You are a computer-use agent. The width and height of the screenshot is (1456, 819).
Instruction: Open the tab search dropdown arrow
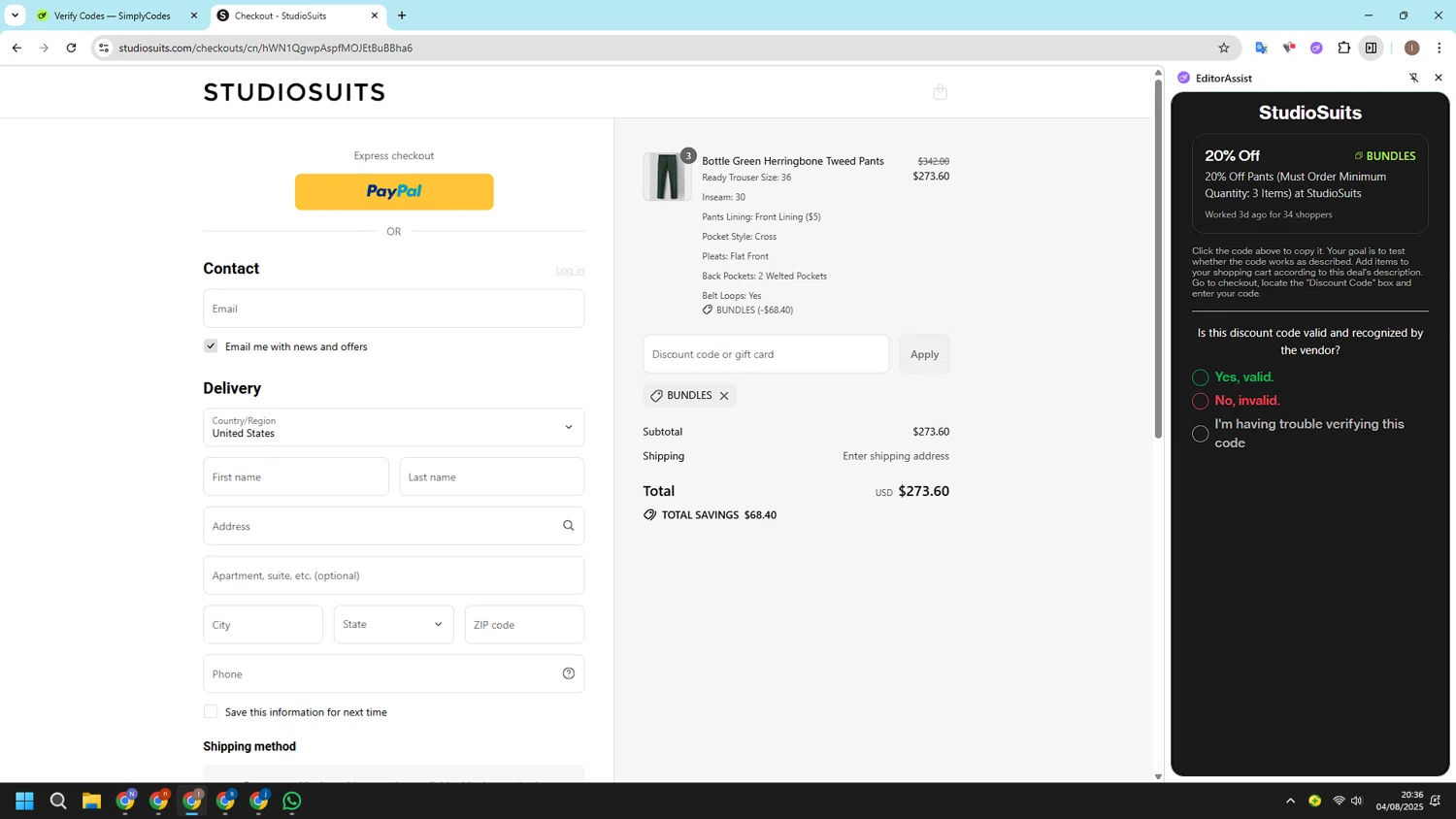click(x=15, y=16)
